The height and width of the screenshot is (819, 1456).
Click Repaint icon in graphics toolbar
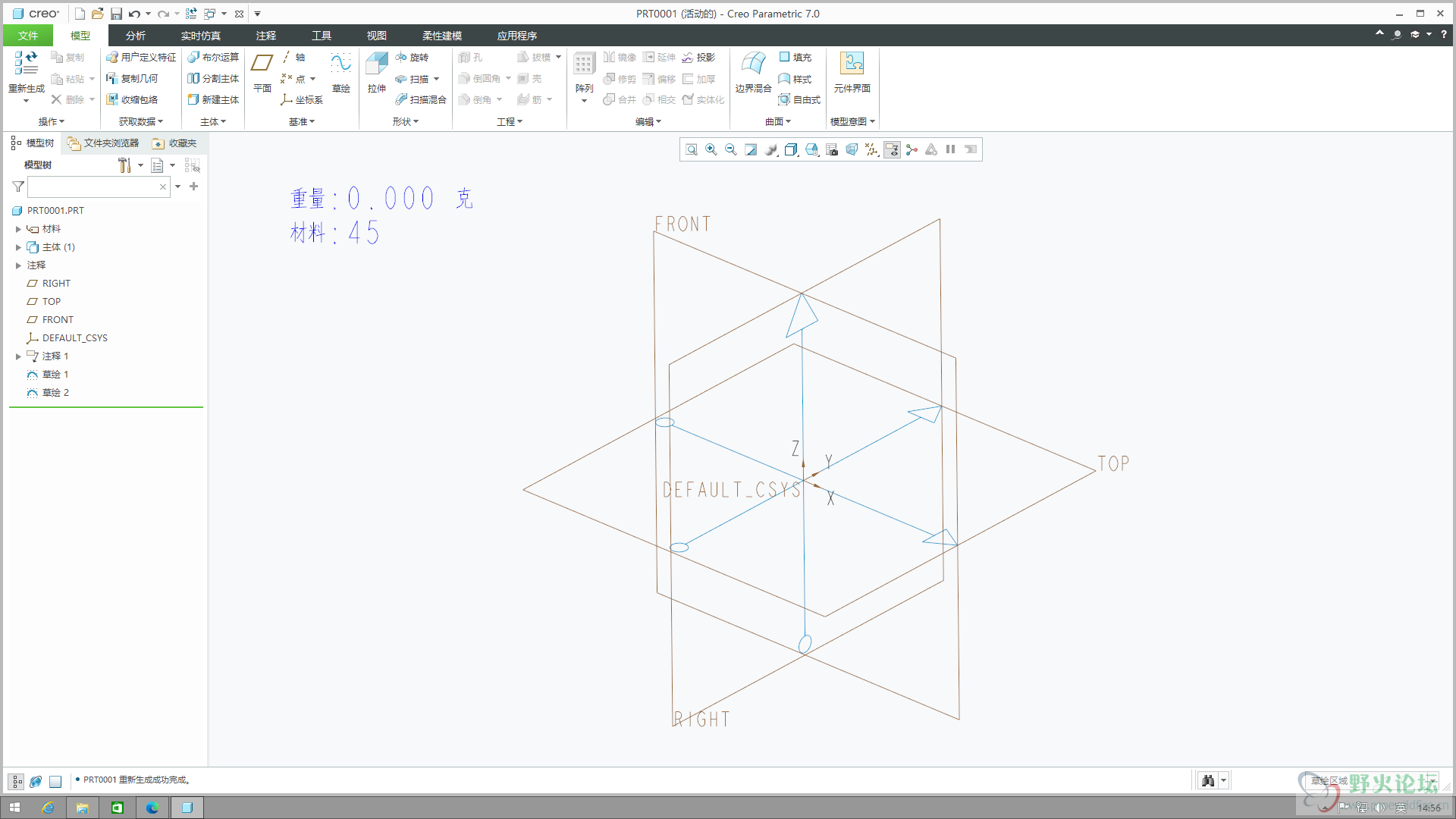[x=751, y=149]
